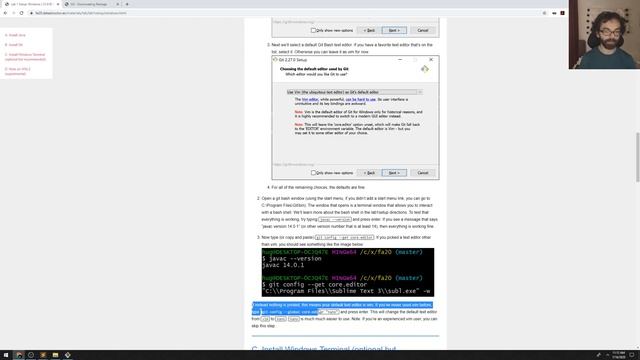Click the subl.exe path line in terminal
640x360 pixels.
(346, 291)
